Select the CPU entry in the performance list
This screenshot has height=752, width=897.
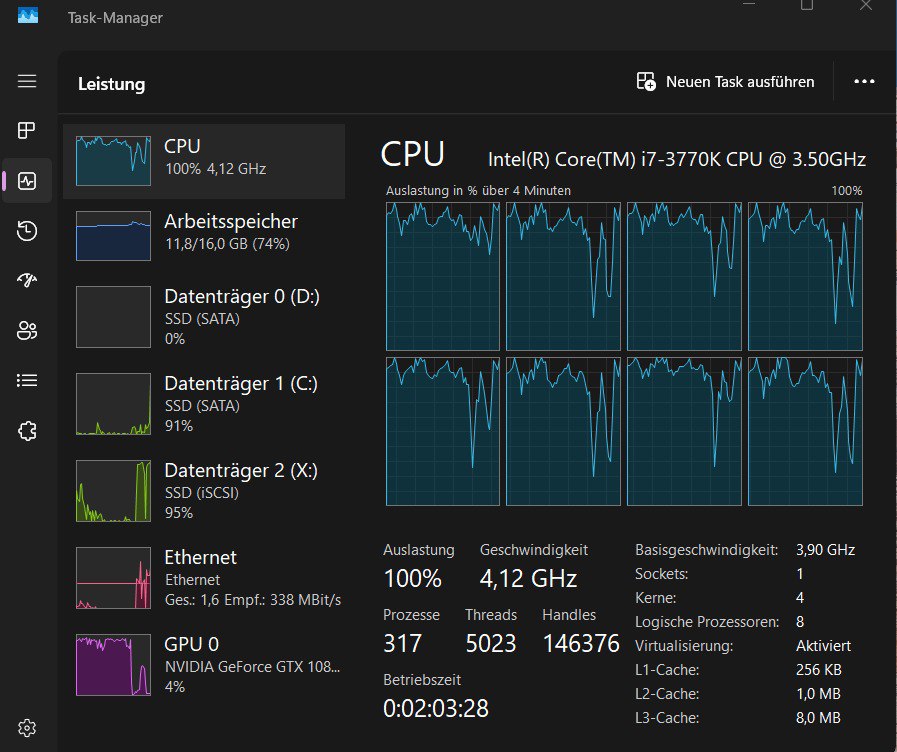[204, 161]
